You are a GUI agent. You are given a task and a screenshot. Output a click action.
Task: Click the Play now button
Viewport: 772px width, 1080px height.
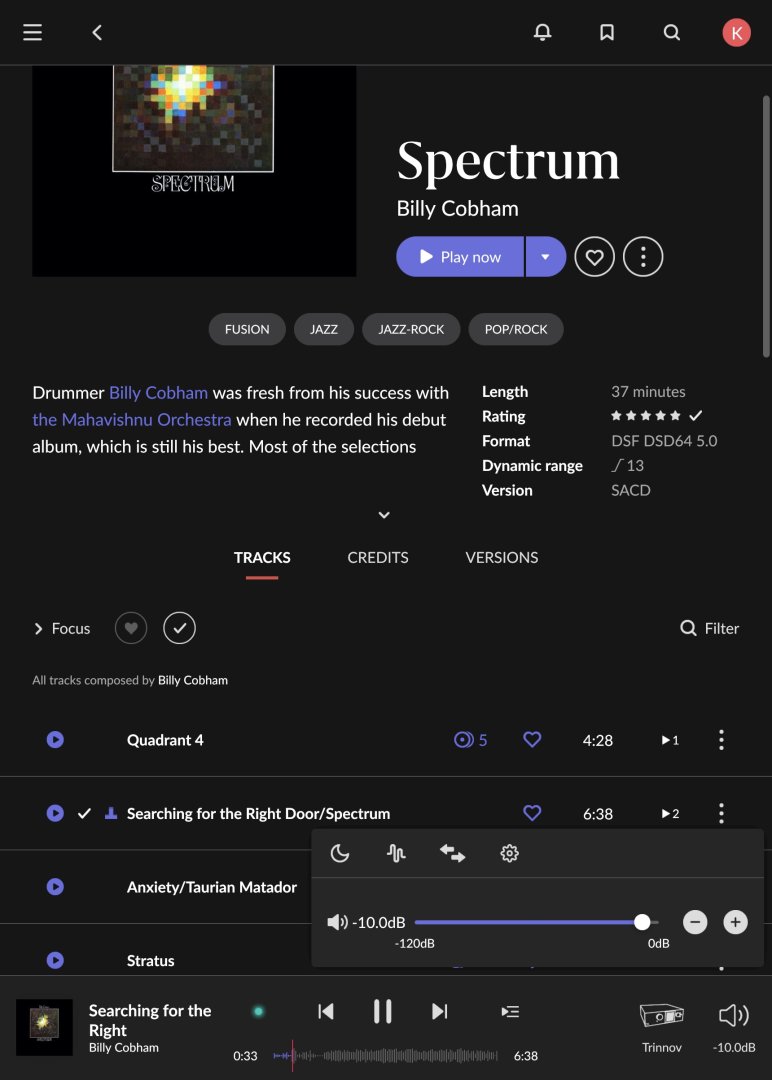click(x=460, y=257)
